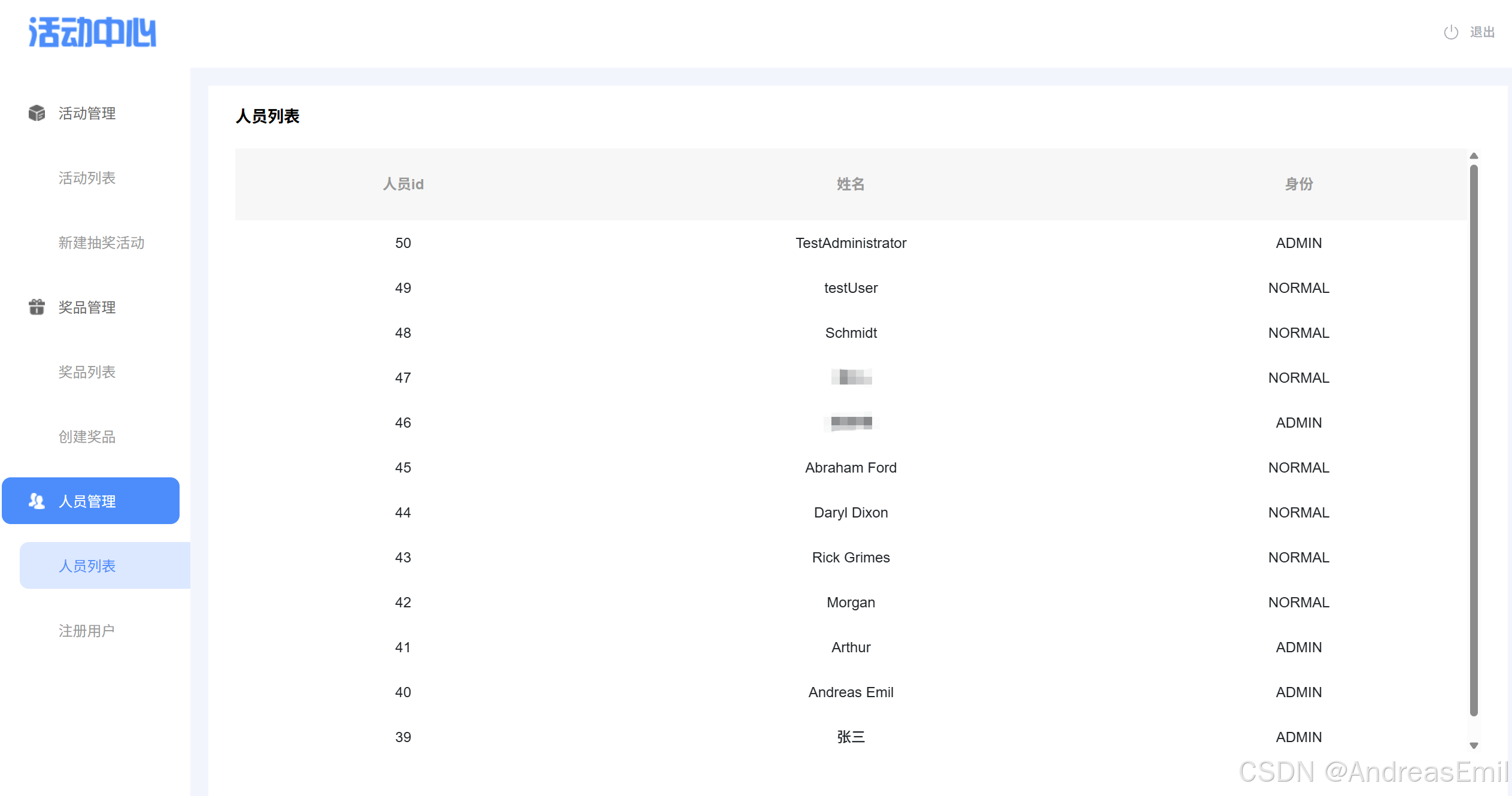Viewport: 1512px width, 796px height.
Task: Log out using the 退出 link
Action: [1482, 32]
